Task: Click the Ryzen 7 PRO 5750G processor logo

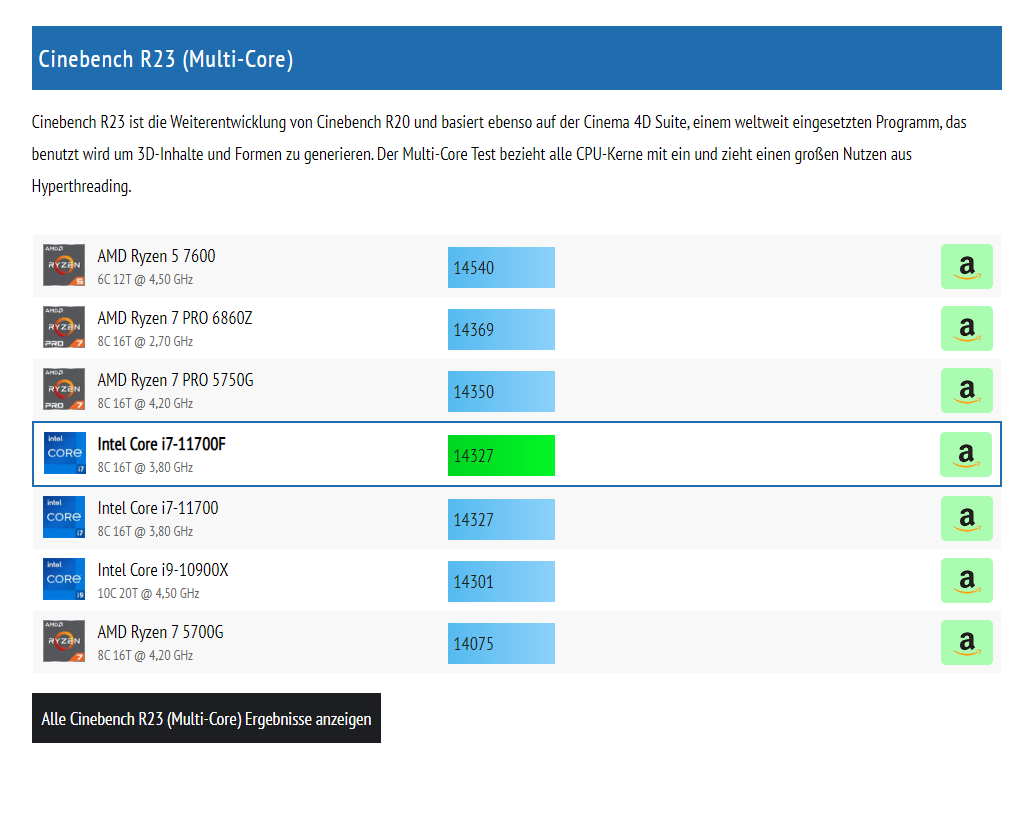Action: pyautogui.click(x=64, y=389)
